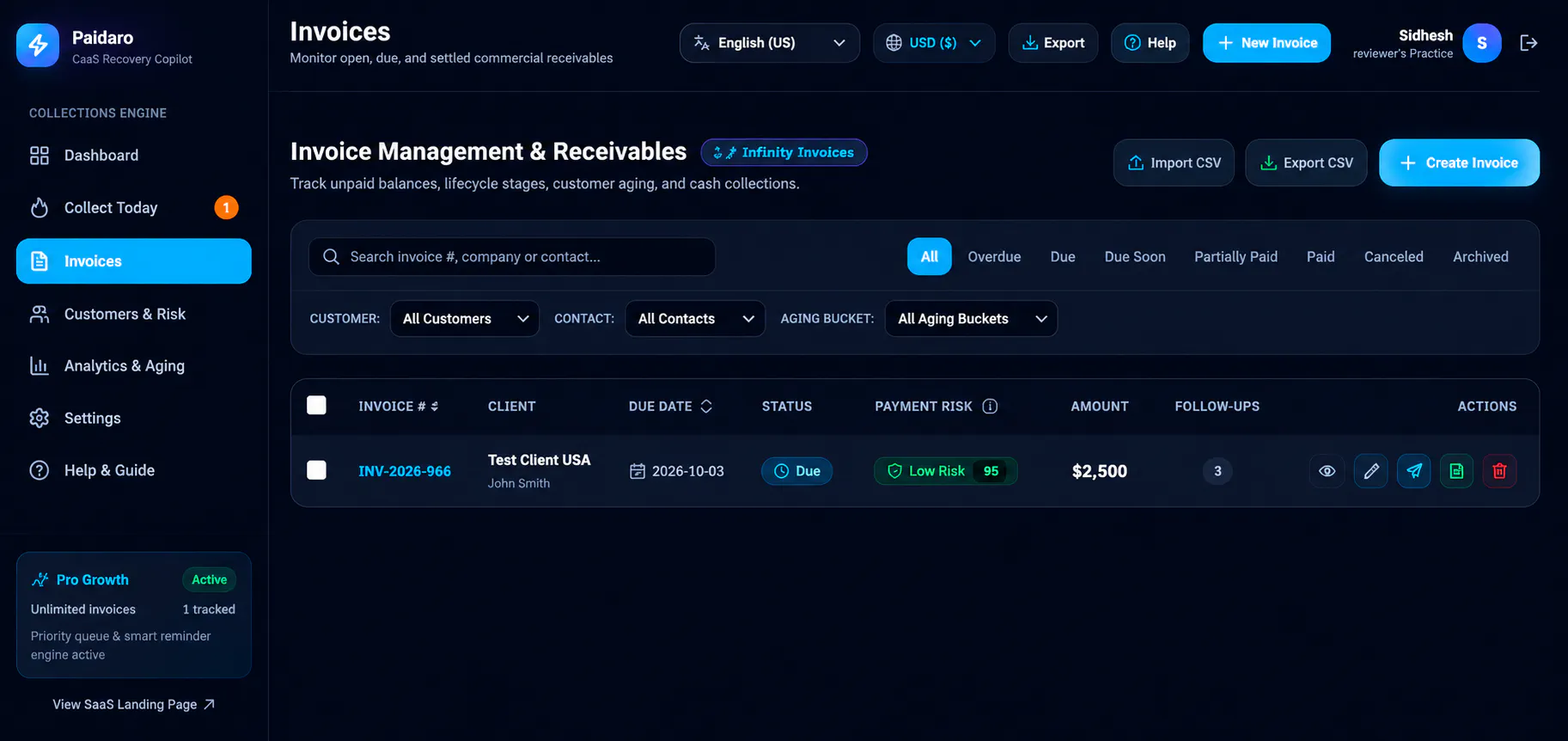Viewport: 1568px width, 741px height.
Task: Click the Payment Risk info icon
Action: [x=990, y=407]
